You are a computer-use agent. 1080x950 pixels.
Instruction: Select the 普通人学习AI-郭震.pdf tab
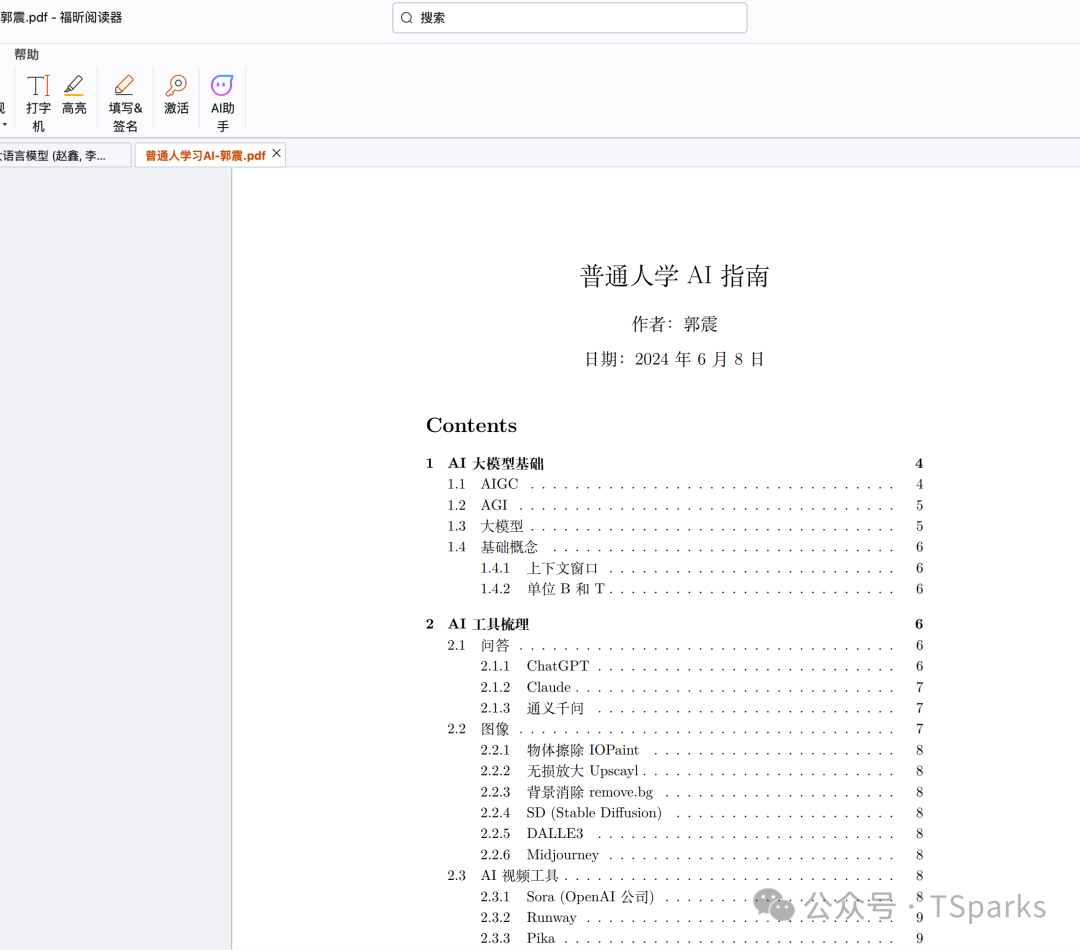[x=205, y=156]
